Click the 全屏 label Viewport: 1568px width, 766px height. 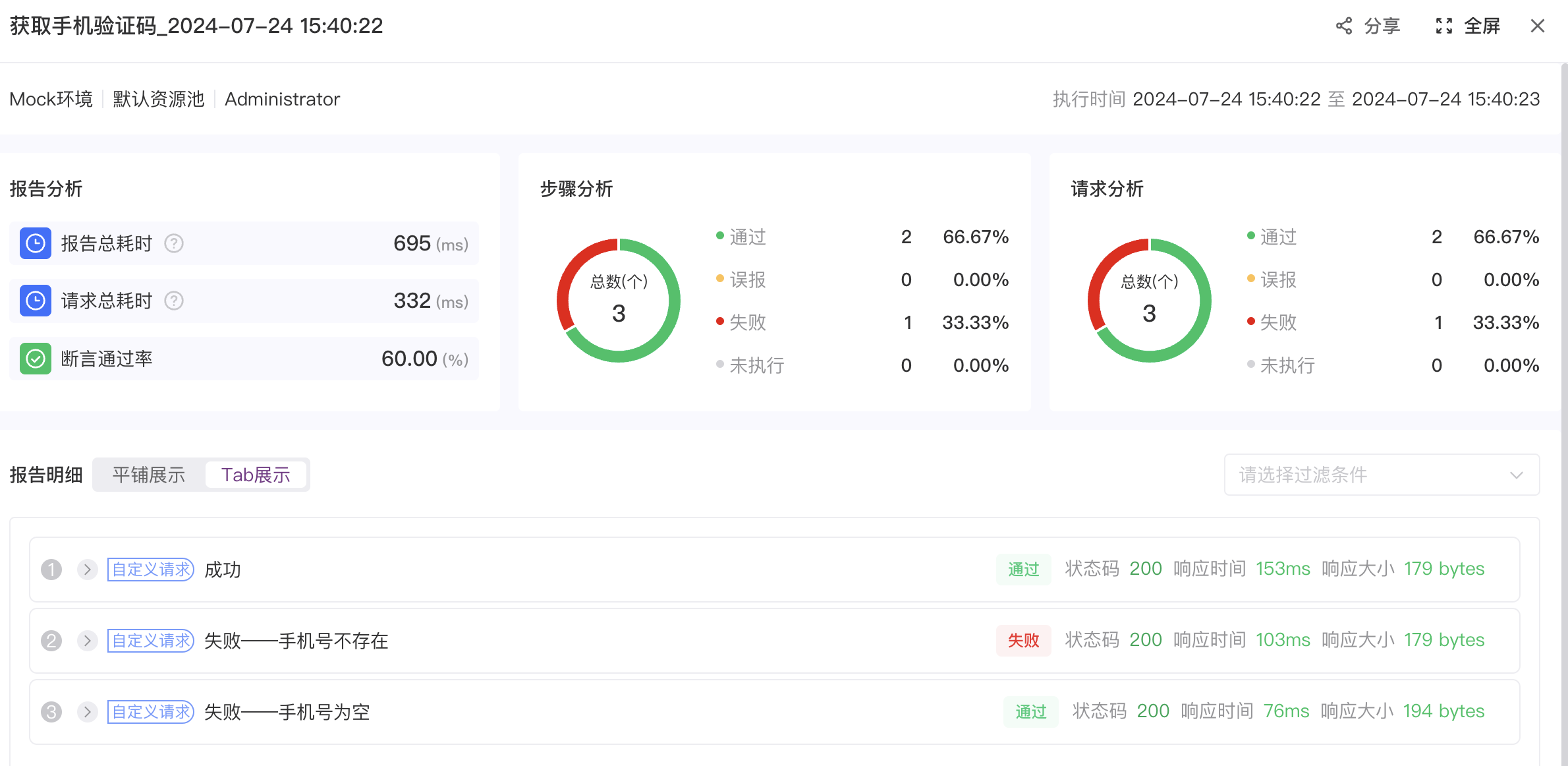[x=1482, y=26]
